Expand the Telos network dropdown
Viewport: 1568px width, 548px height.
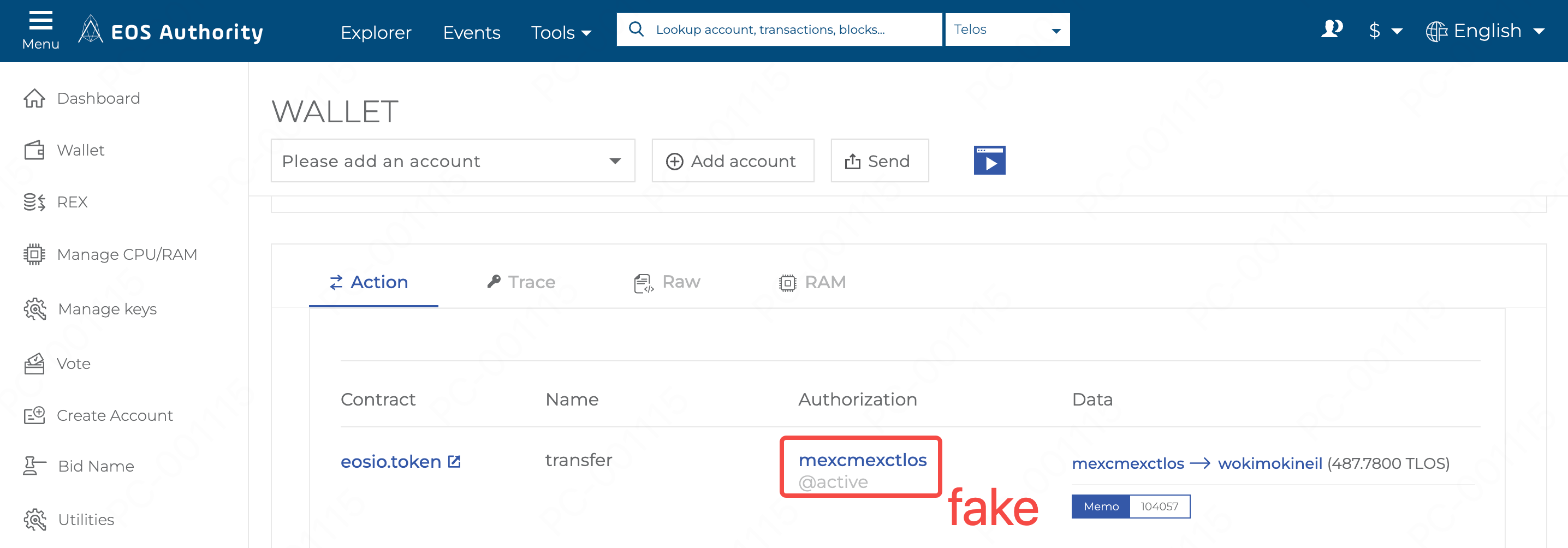click(x=1007, y=30)
